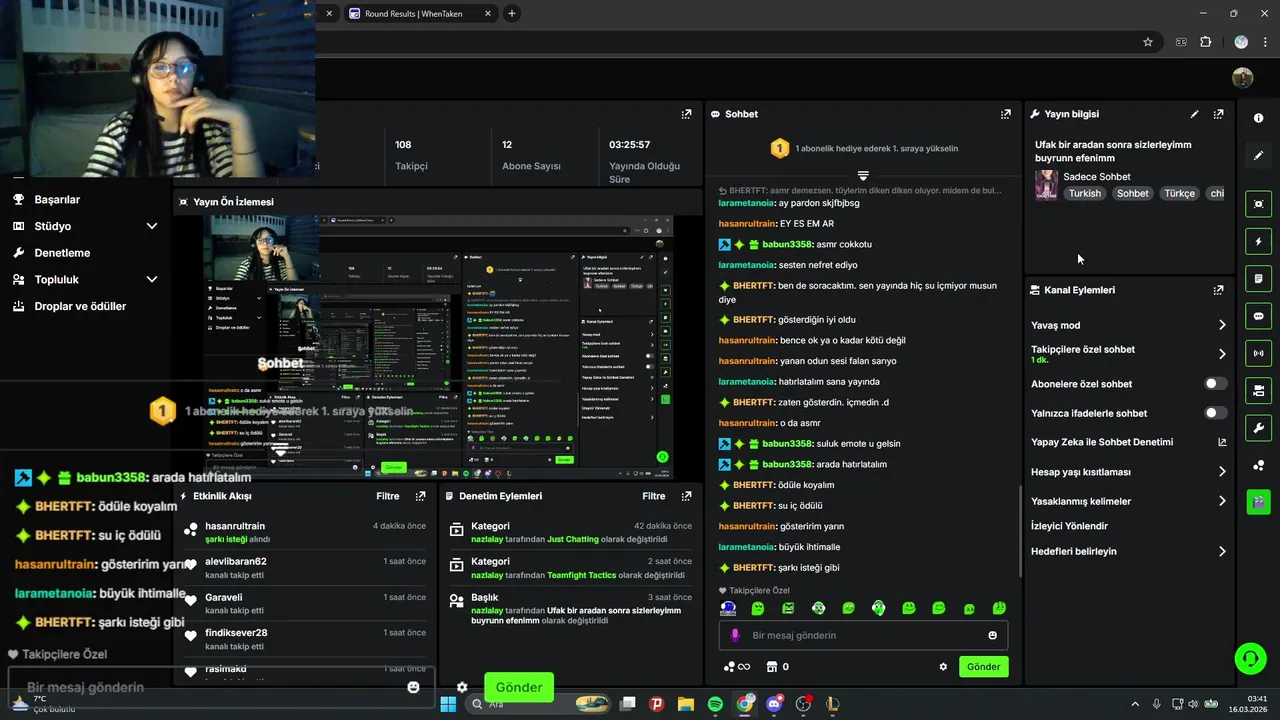
Task: Click the blue follower emote below chat
Action: tap(728, 608)
